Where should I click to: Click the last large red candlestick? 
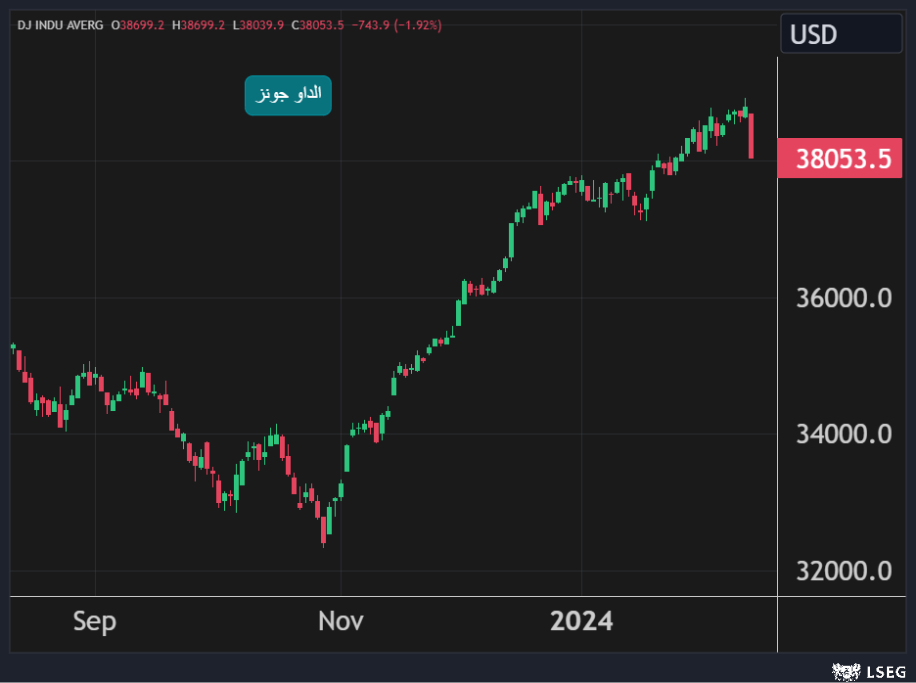[x=751, y=136]
